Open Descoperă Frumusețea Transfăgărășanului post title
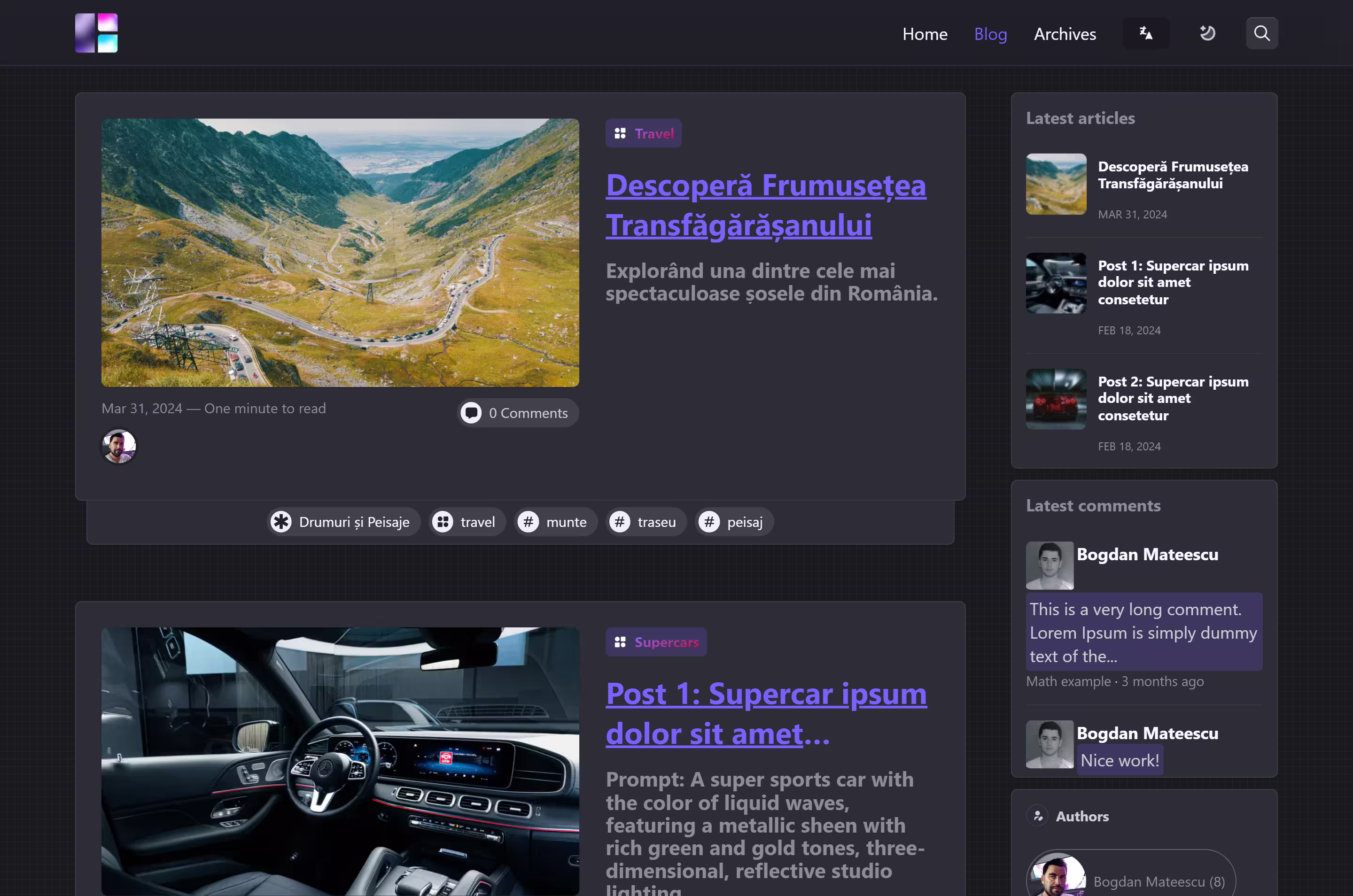Viewport: 1353px width, 896px height. click(765, 205)
